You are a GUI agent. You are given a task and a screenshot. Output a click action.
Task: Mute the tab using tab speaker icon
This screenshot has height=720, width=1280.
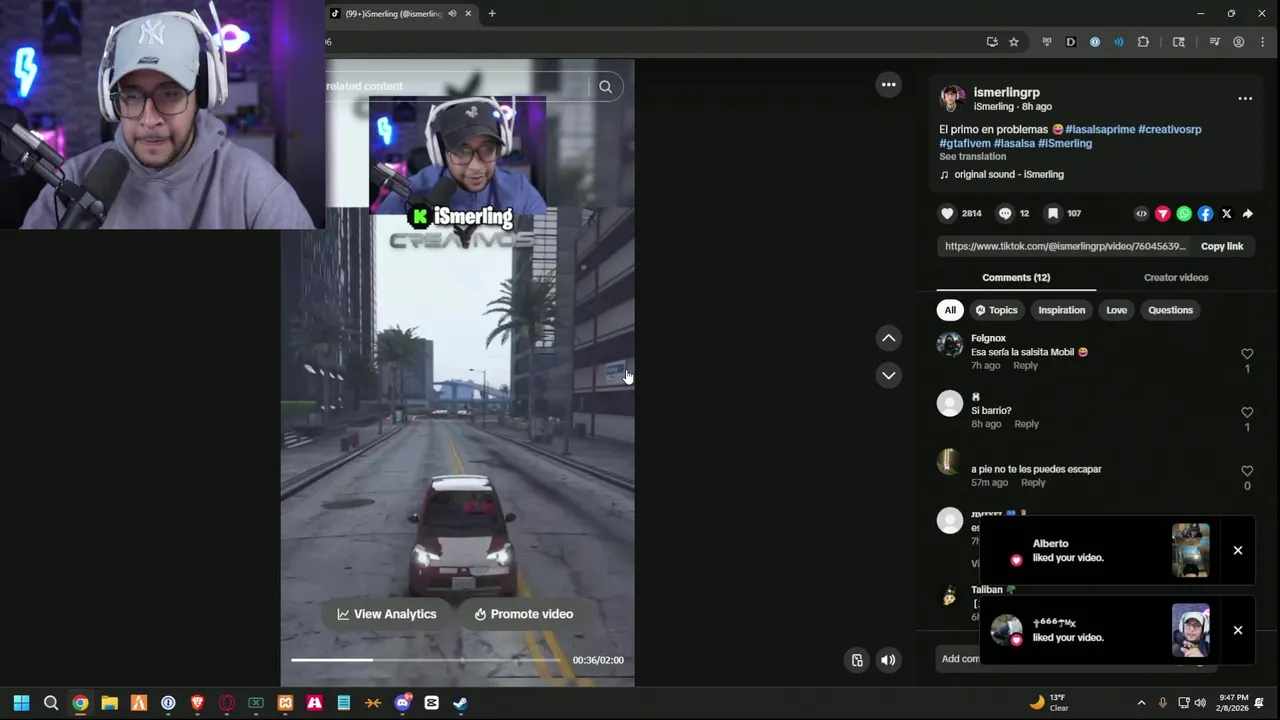click(452, 13)
